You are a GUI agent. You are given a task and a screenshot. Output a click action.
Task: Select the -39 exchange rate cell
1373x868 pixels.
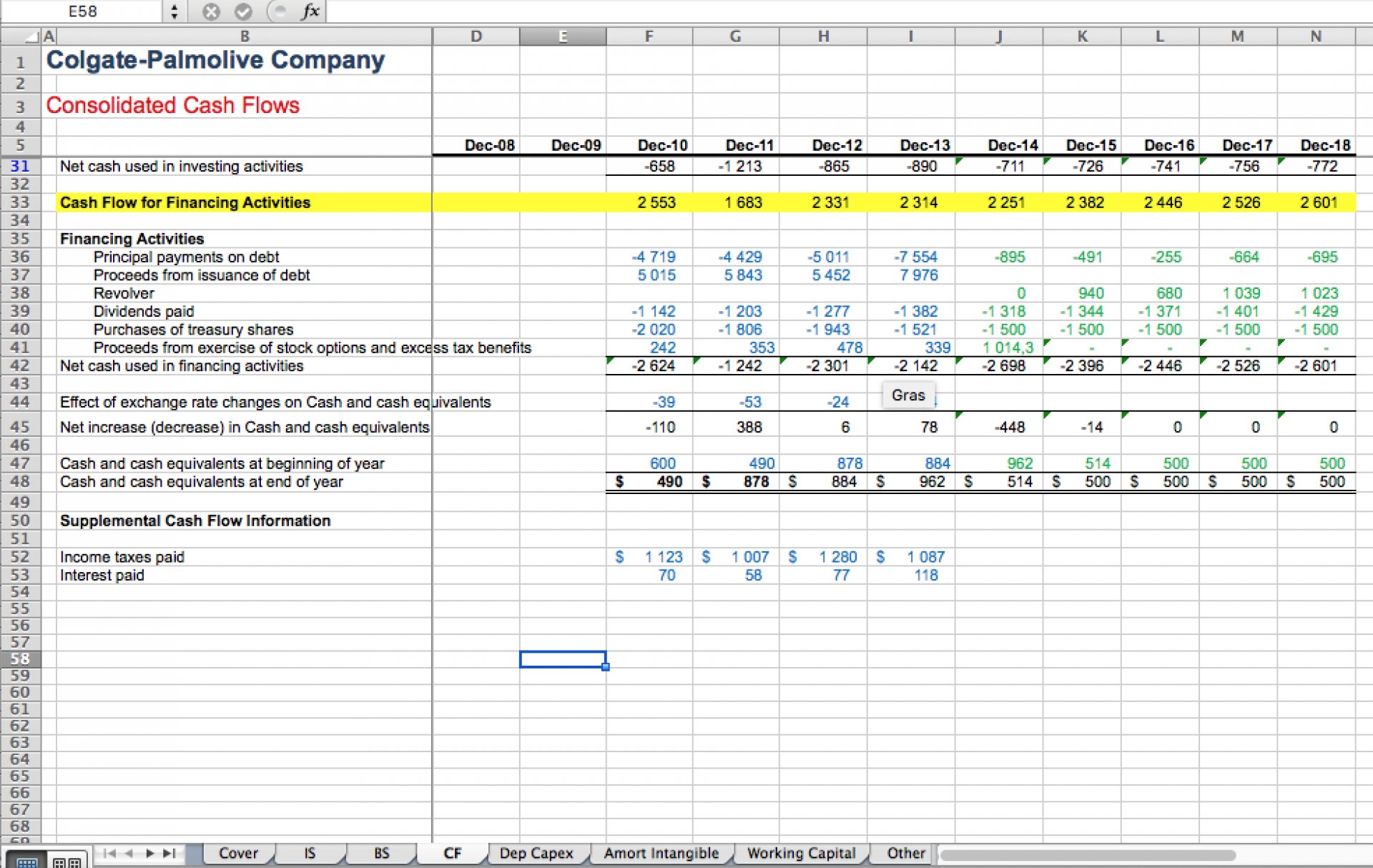(649, 402)
